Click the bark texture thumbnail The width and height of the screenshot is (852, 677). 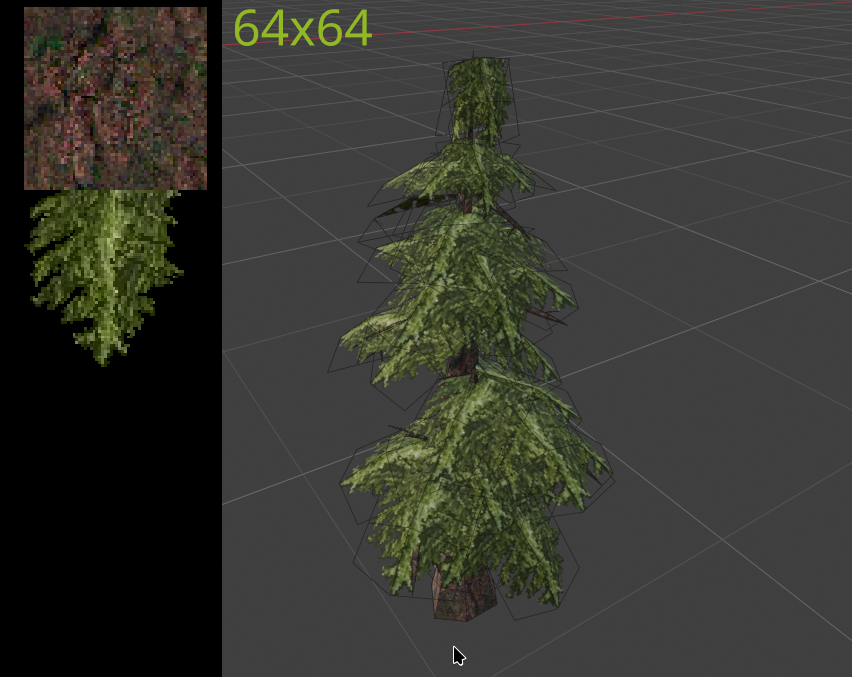(115, 98)
